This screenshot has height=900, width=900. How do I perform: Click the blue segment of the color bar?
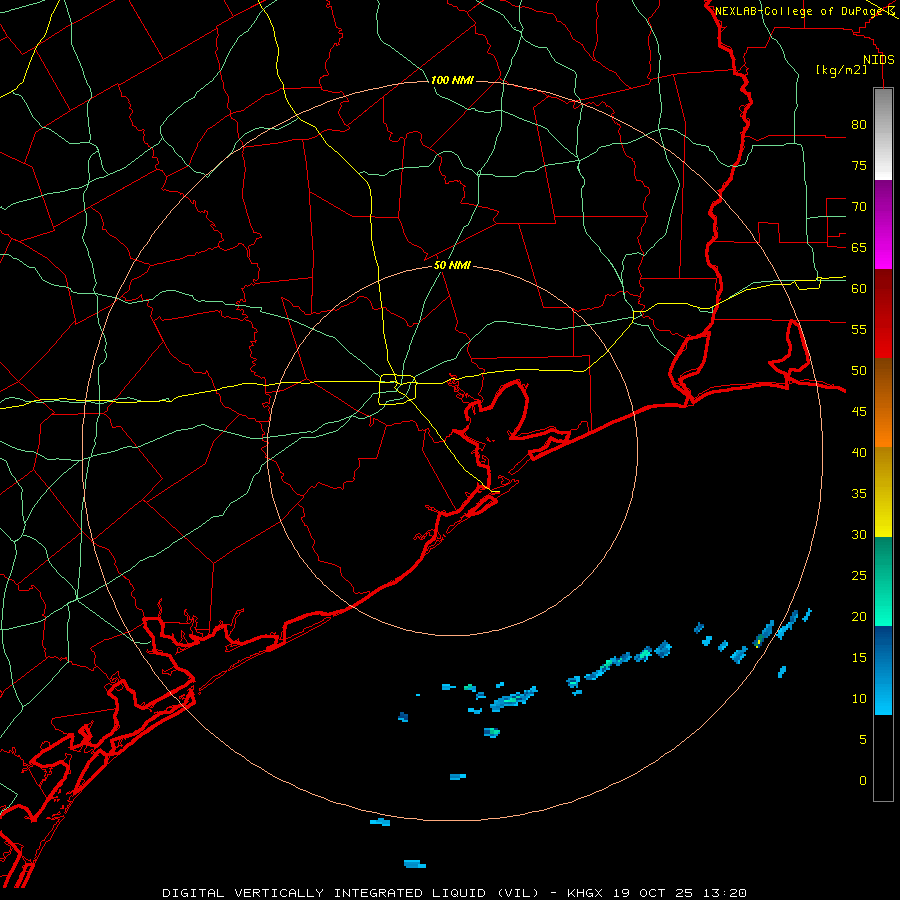(x=883, y=670)
